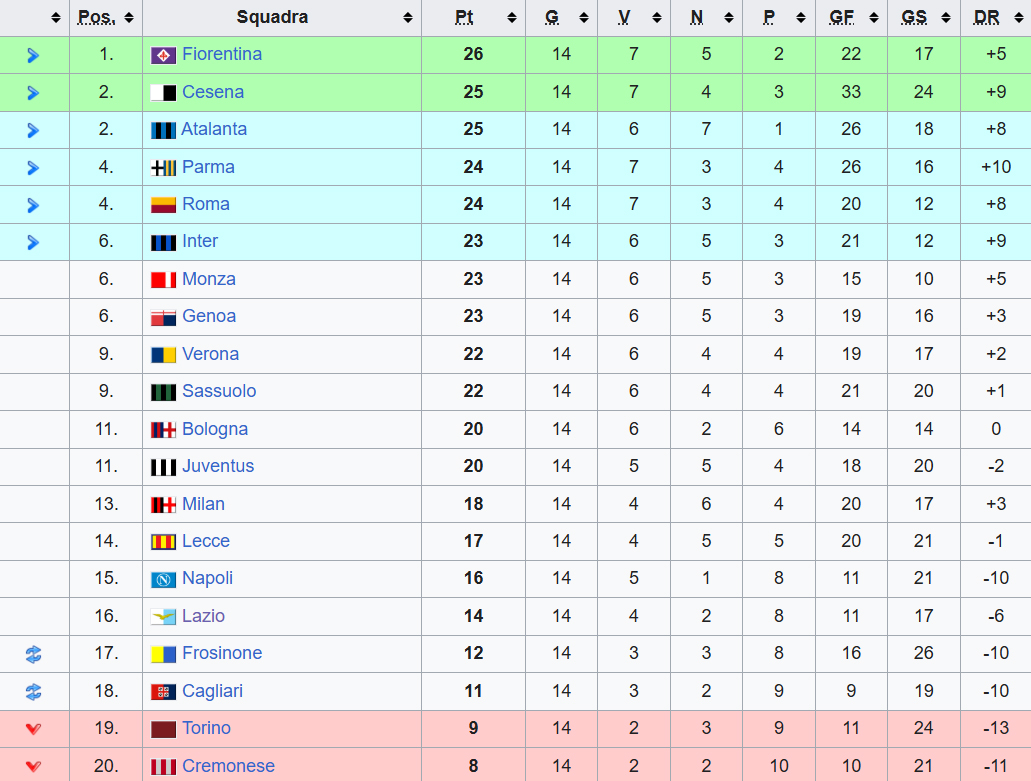Viewport: 1031px width, 781px height.
Task: Sort by GF goals scored header
Action: (x=850, y=18)
